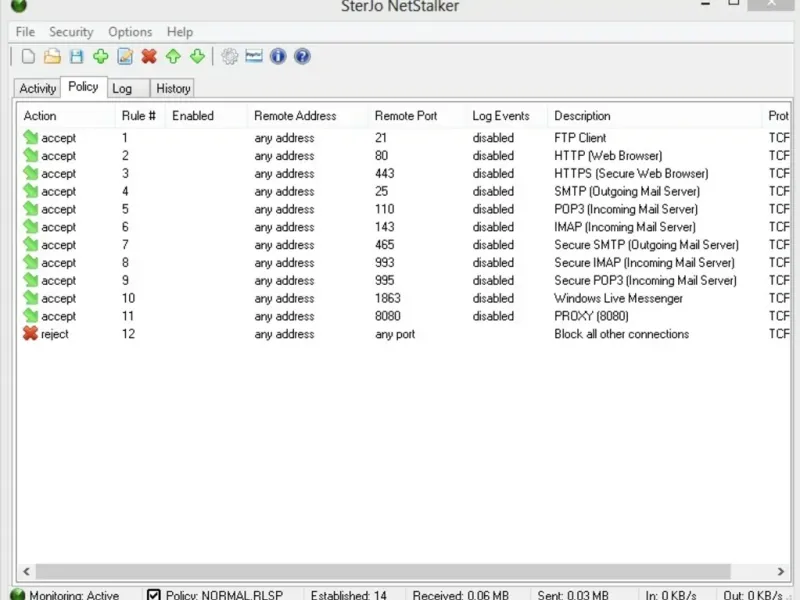Sort by the Rule # column header
The height and width of the screenshot is (600, 800).
coord(140,116)
